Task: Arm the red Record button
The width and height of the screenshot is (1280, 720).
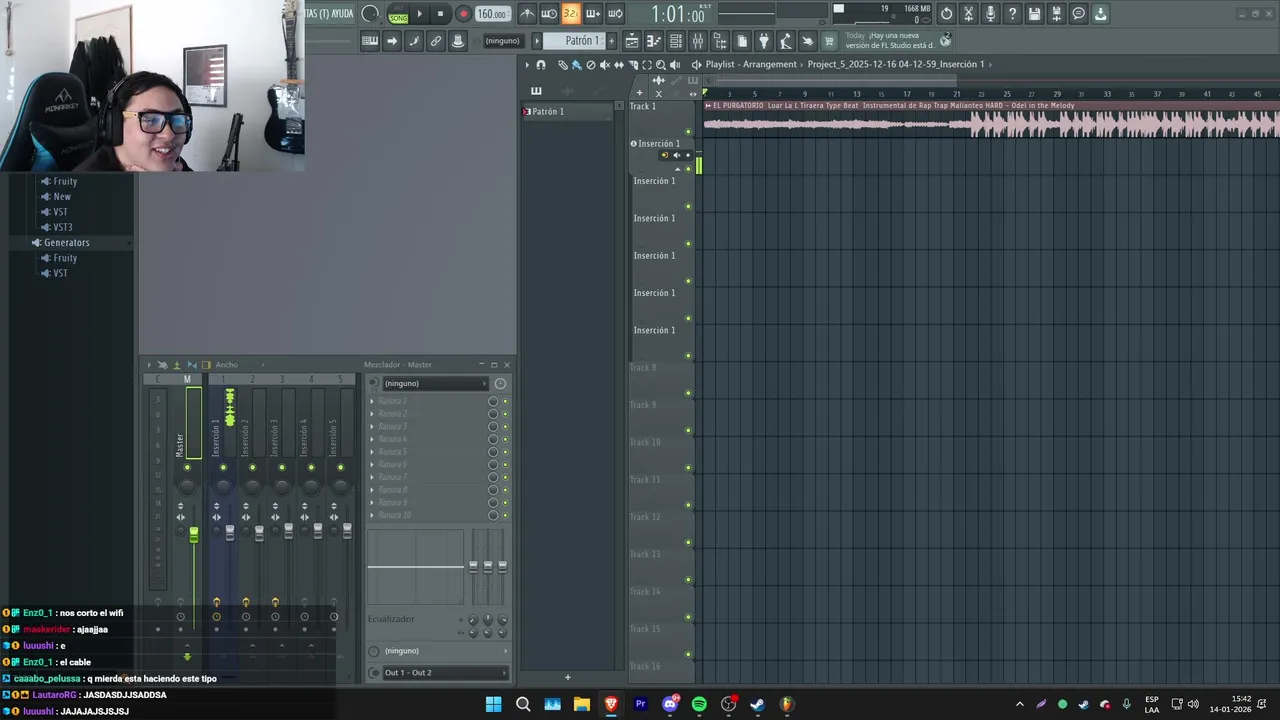Action: pyautogui.click(x=463, y=14)
